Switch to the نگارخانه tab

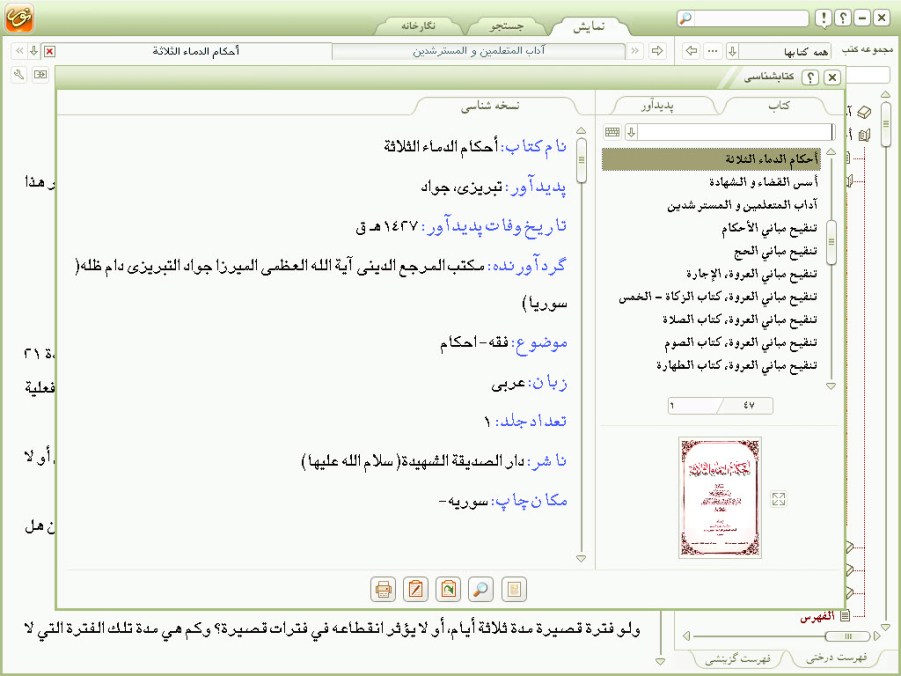click(x=418, y=26)
